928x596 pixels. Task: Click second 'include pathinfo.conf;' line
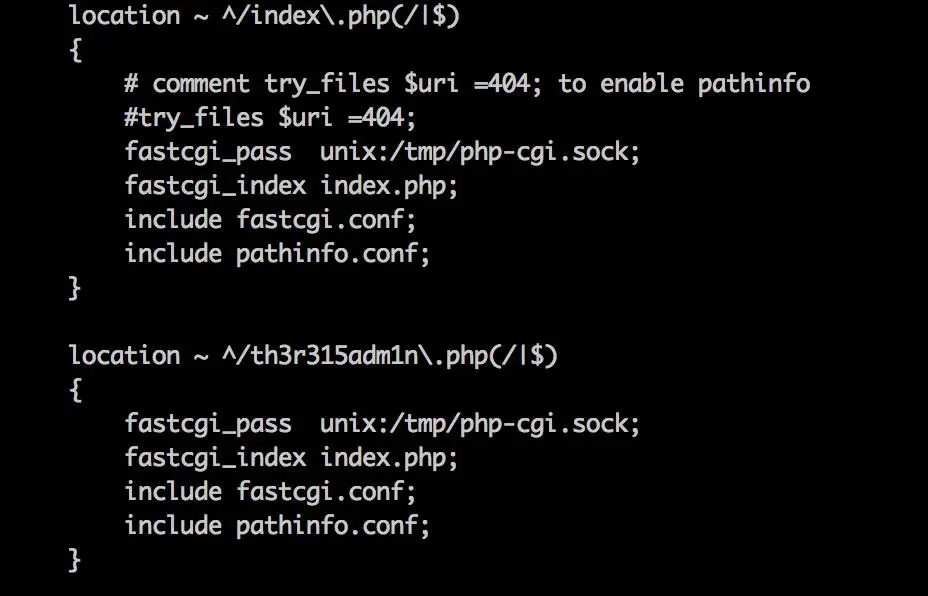pos(277,526)
